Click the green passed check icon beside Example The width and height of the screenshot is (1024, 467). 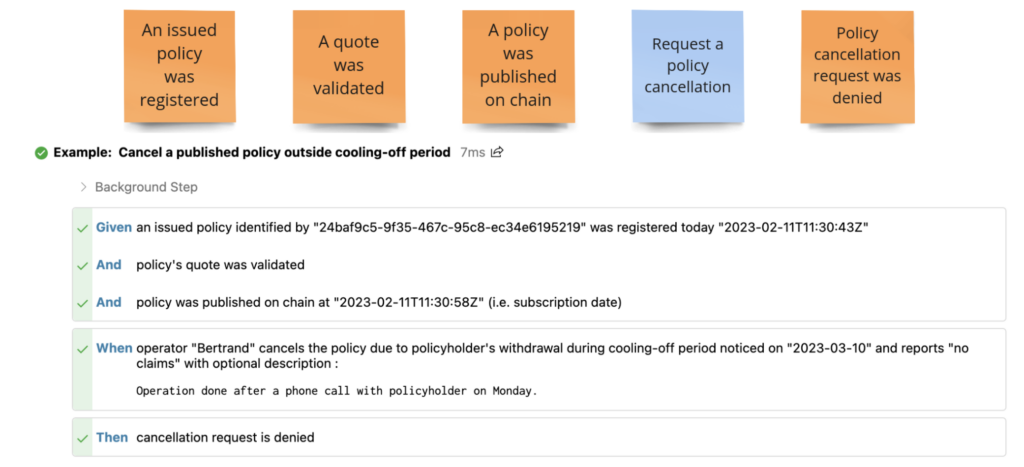tap(41, 153)
